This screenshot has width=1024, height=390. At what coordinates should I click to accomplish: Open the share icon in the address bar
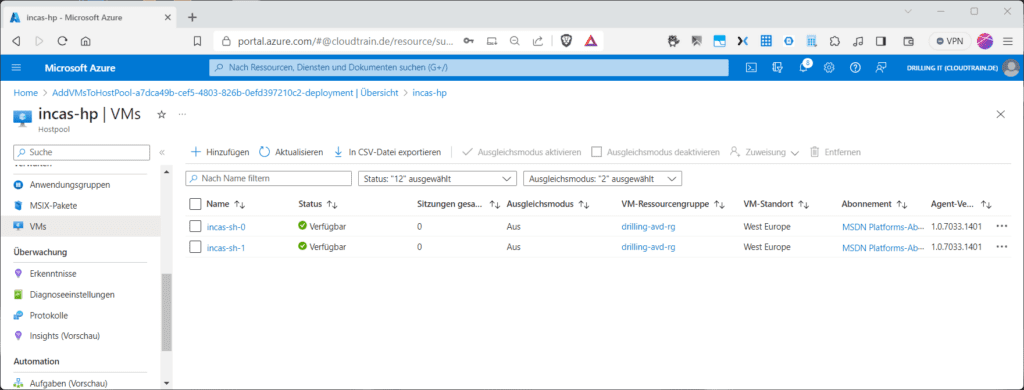[537, 41]
